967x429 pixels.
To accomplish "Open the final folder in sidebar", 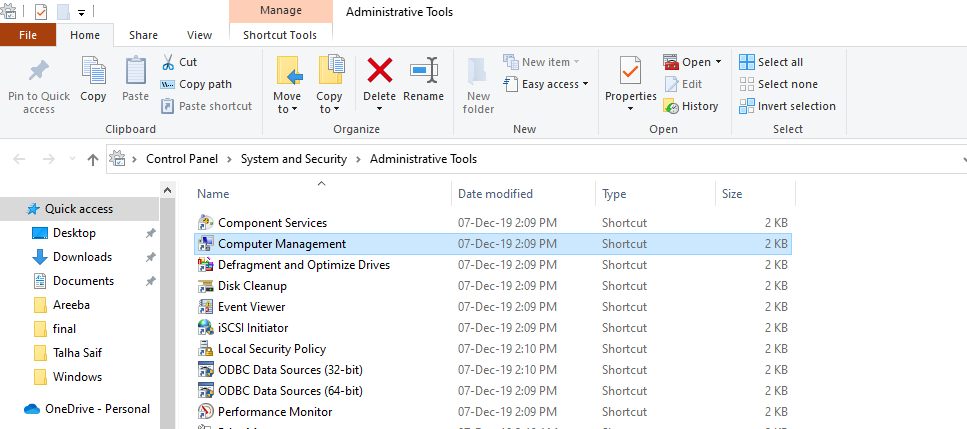I will click(x=64, y=329).
